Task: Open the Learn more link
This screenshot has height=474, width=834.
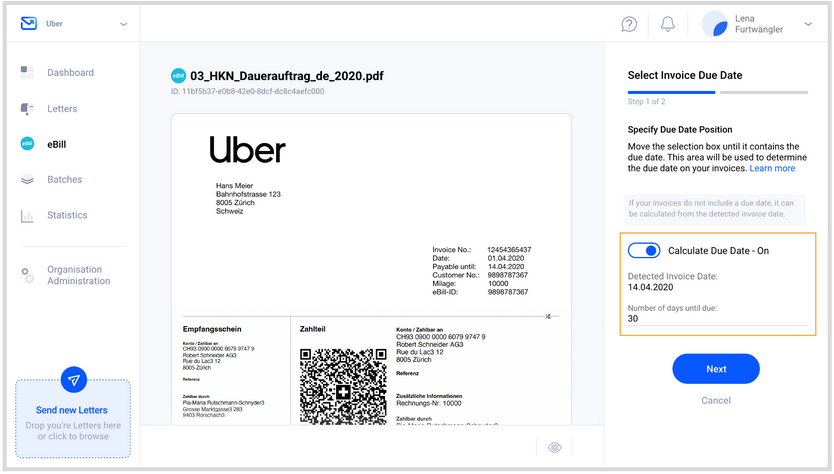Action: coord(772,168)
